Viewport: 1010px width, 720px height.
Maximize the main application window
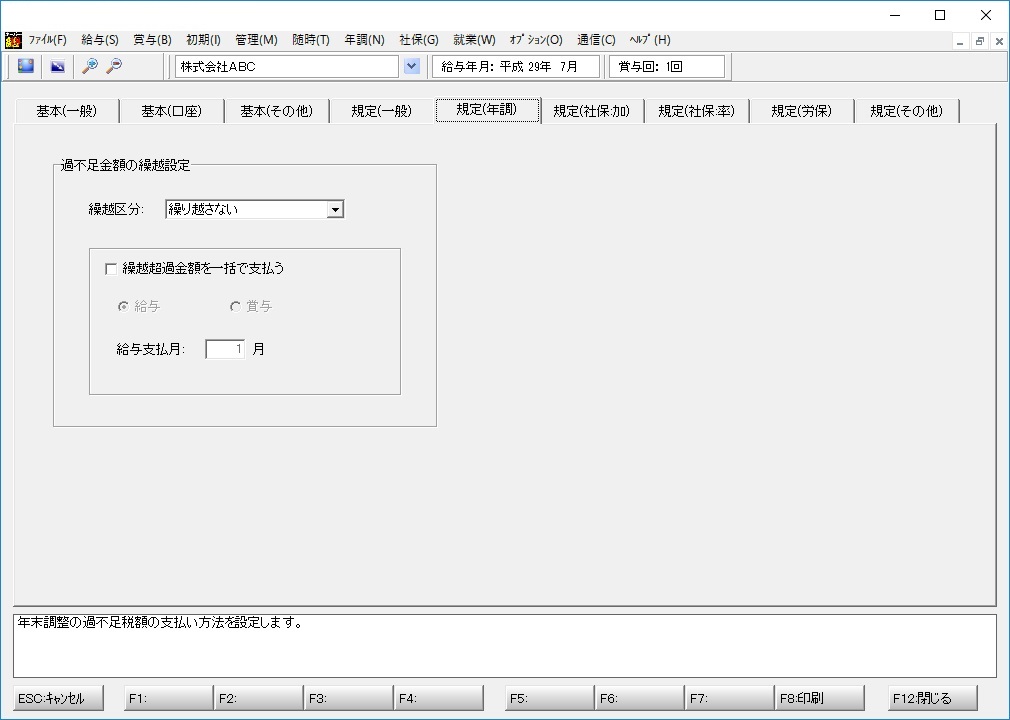[940, 15]
